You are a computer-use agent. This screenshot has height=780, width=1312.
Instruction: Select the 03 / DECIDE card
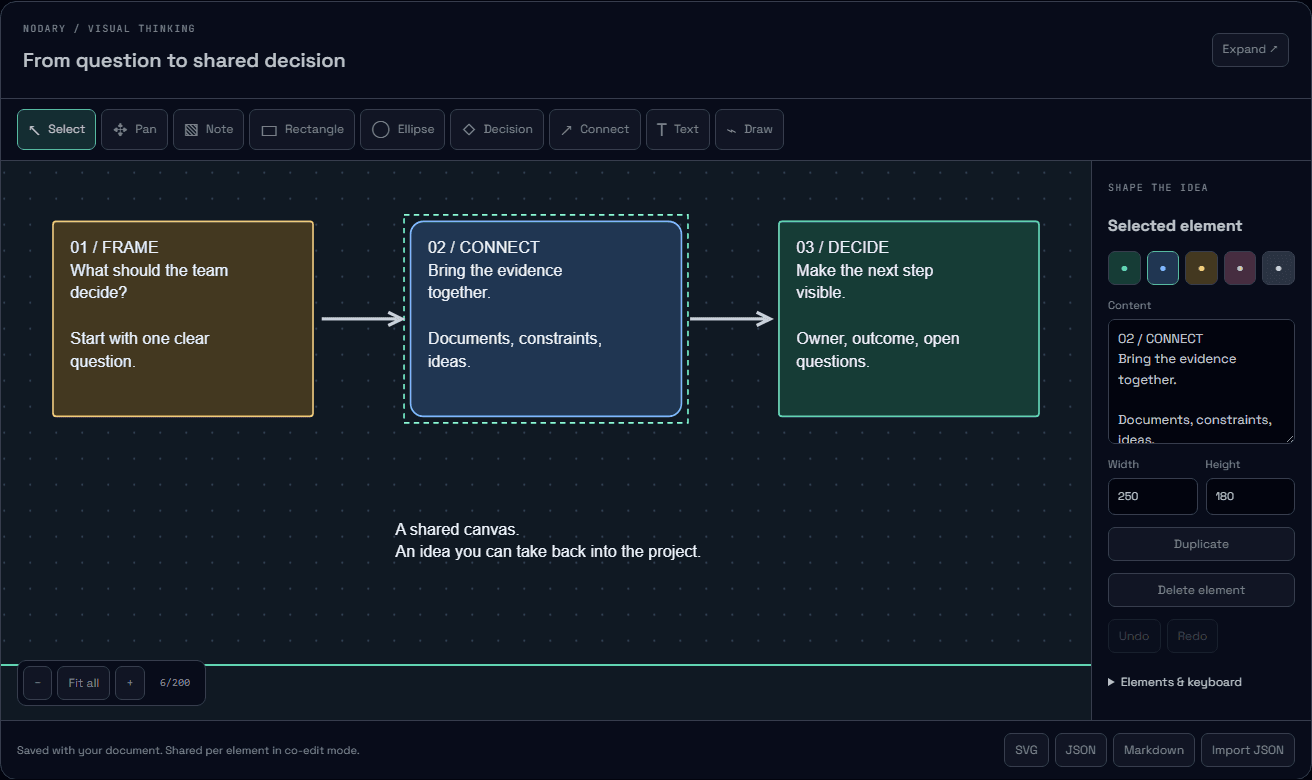pos(909,319)
